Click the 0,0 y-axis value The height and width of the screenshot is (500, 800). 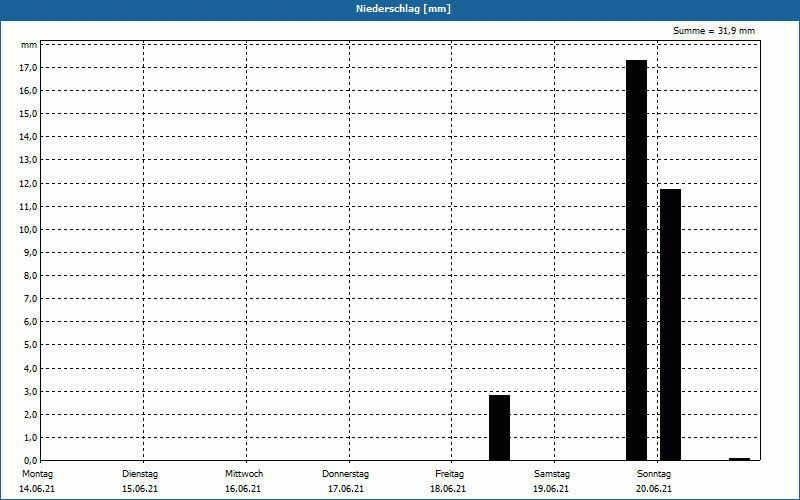pyautogui.click(x=31, y=460)
